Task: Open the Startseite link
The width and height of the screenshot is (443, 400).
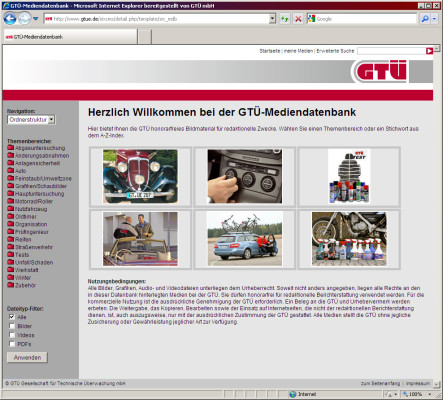Action: click(270, 51)
